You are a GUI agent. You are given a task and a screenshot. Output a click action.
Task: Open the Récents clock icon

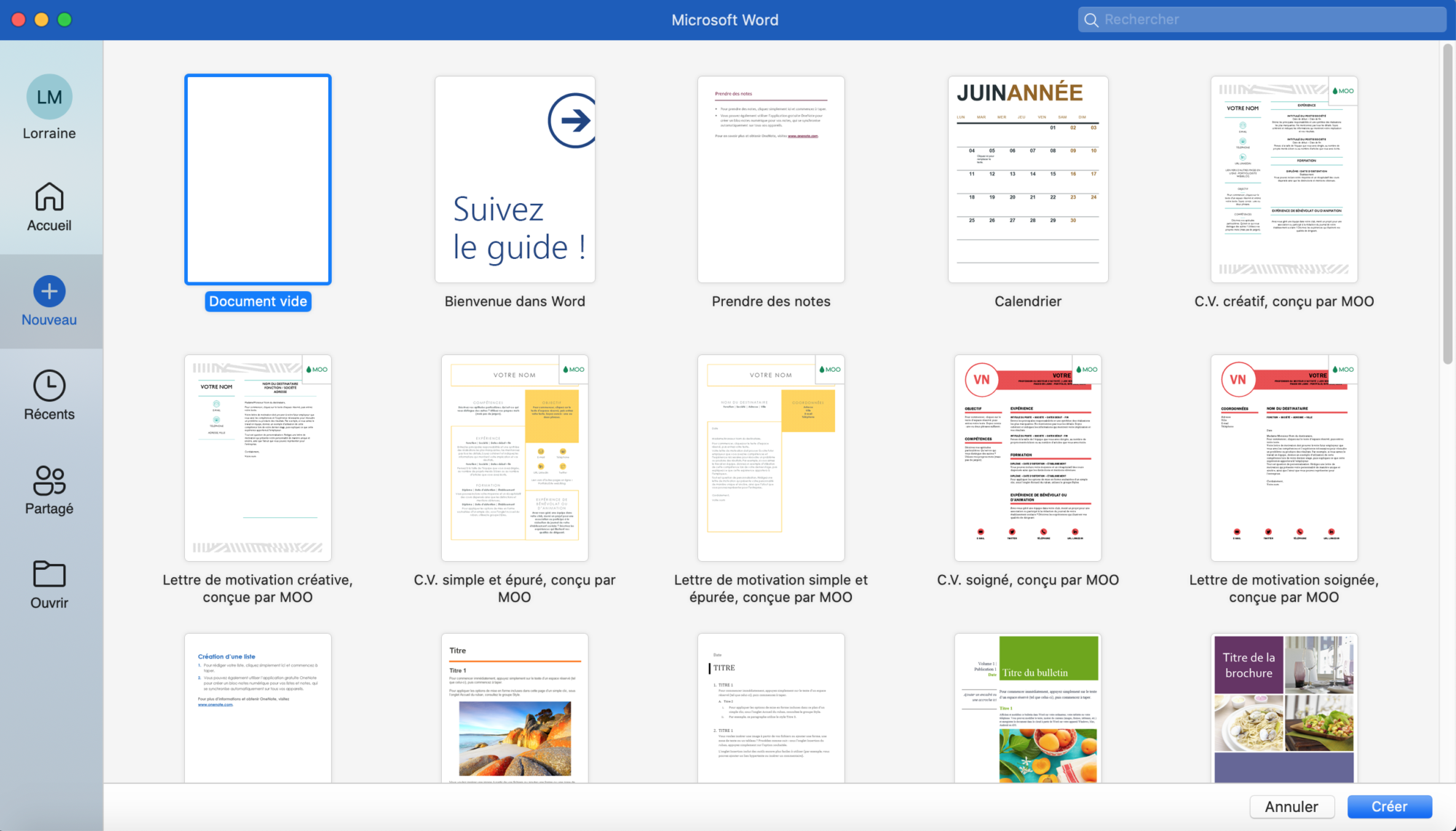(50, 386)
